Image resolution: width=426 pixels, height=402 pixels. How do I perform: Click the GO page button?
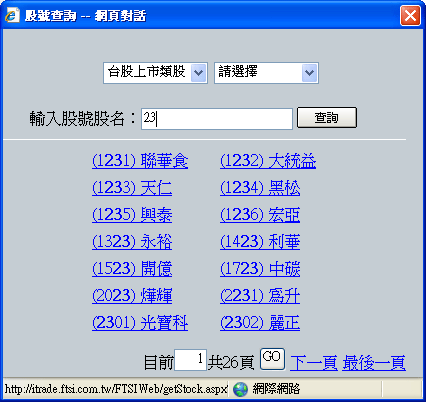point(272,359)
